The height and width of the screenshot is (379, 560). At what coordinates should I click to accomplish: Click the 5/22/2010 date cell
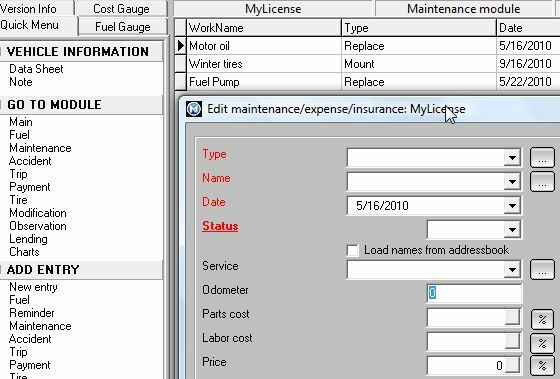[528, 82]
